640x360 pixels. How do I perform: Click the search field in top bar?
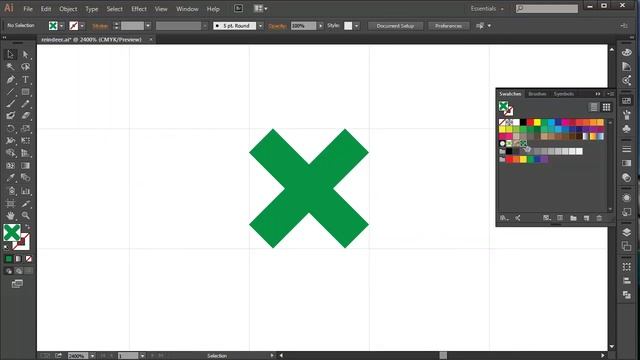(547, 9)
